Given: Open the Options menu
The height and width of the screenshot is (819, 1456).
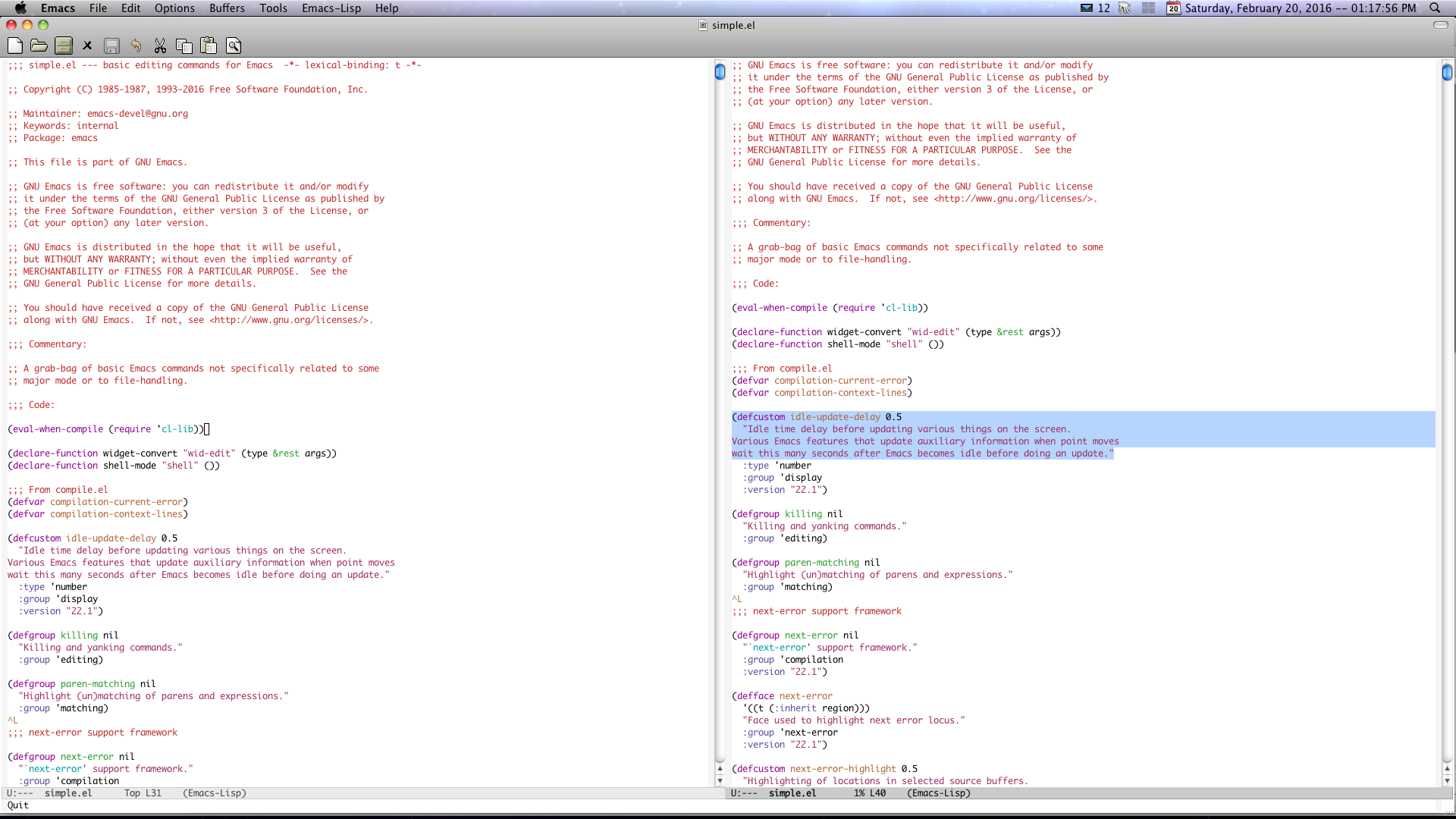Looking at the screenshot, I should [174, 8].
